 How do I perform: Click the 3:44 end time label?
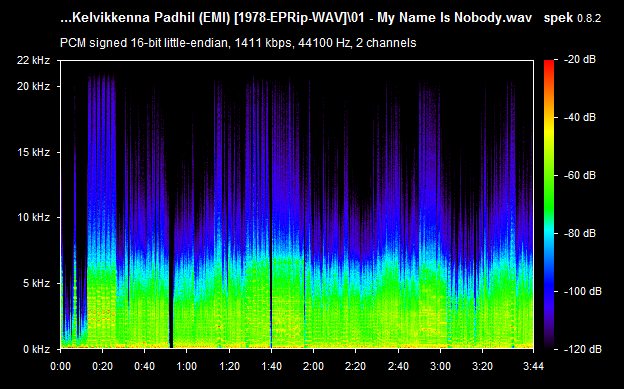click(x=533, y=366)
